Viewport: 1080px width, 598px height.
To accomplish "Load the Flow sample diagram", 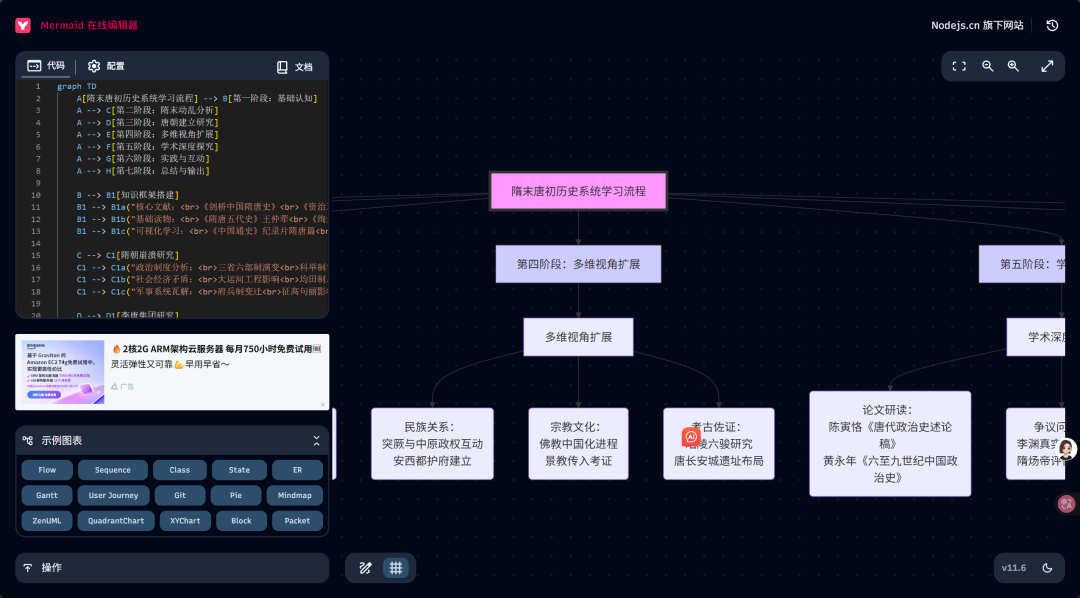I will [x=47, y=470].
